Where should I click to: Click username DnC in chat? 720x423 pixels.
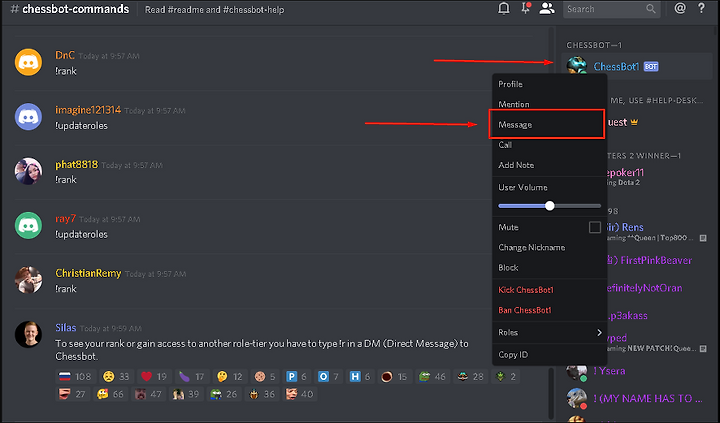tap(65, 55)
